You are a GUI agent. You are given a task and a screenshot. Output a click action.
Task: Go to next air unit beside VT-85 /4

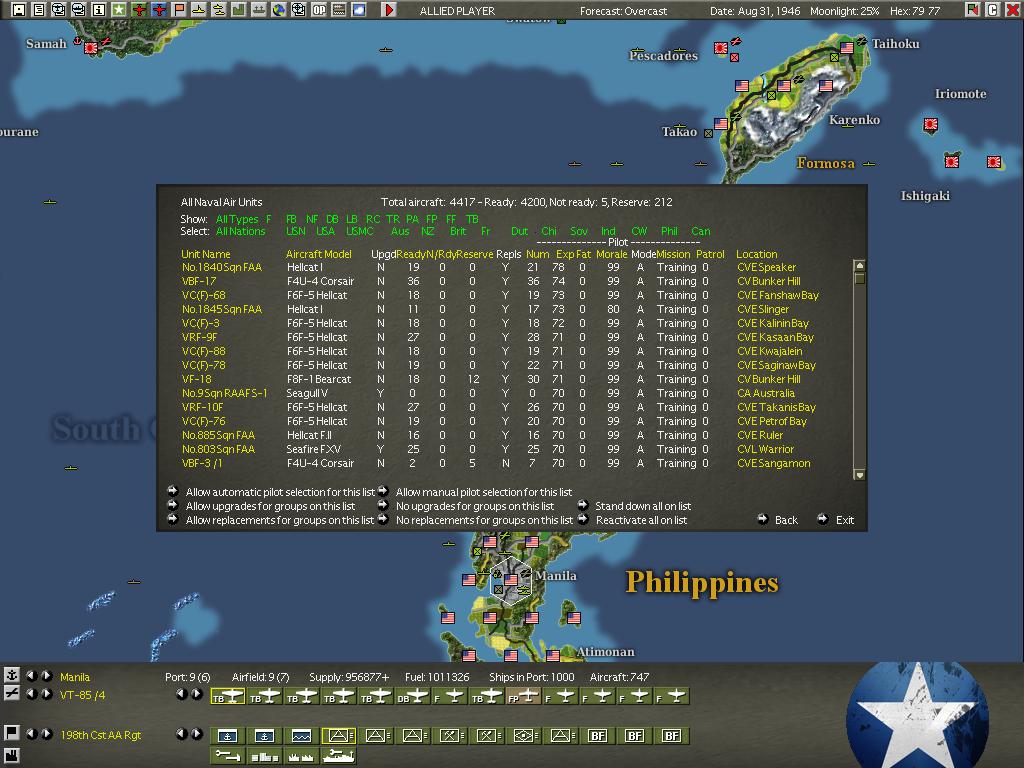click(46, 694)
